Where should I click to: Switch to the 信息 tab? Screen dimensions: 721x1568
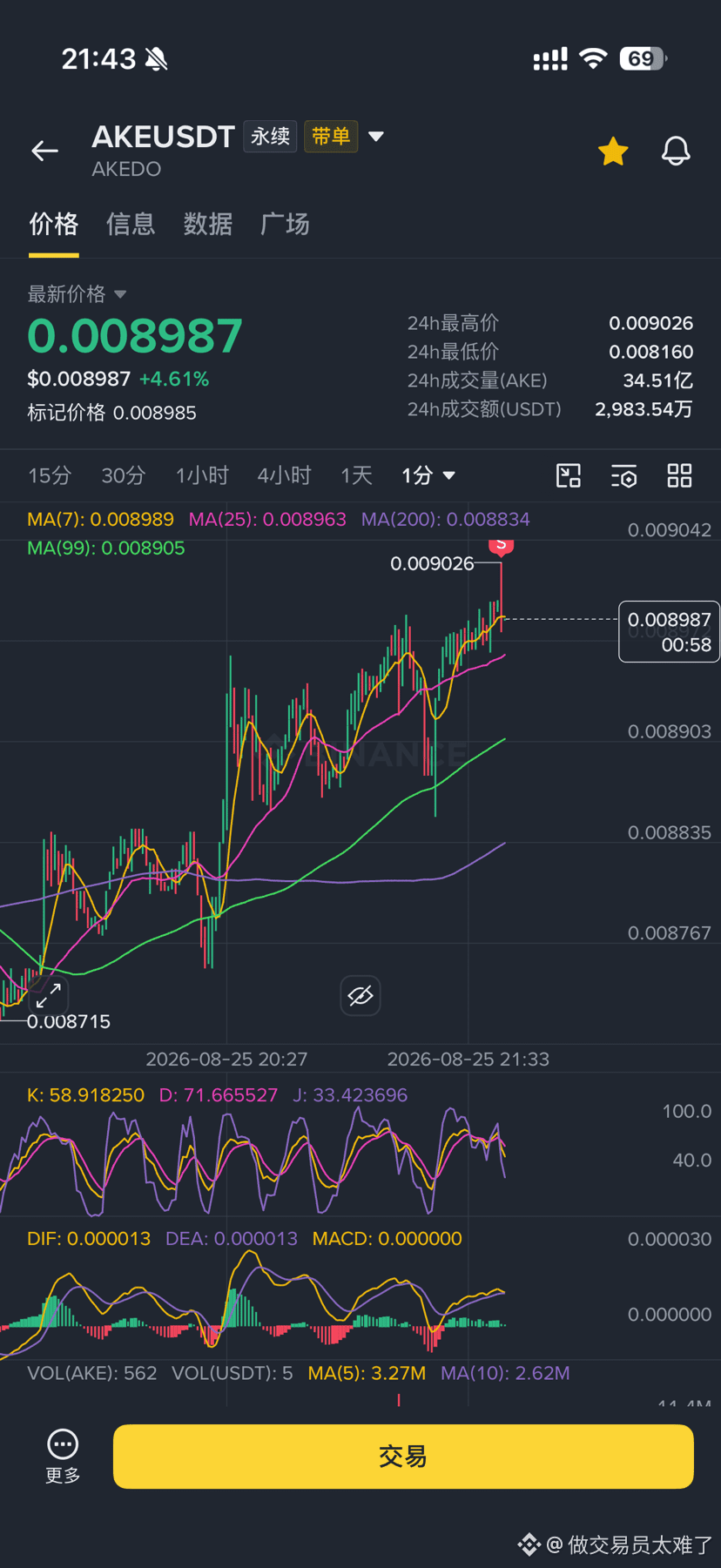[131, 225]
